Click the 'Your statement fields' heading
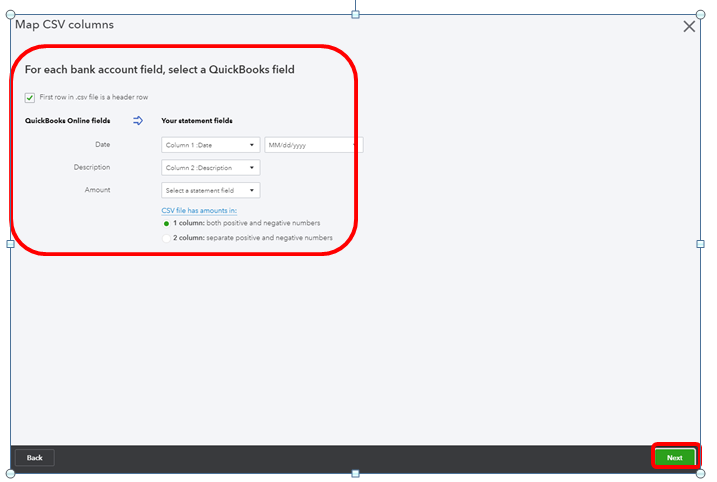 click(197, 121)
